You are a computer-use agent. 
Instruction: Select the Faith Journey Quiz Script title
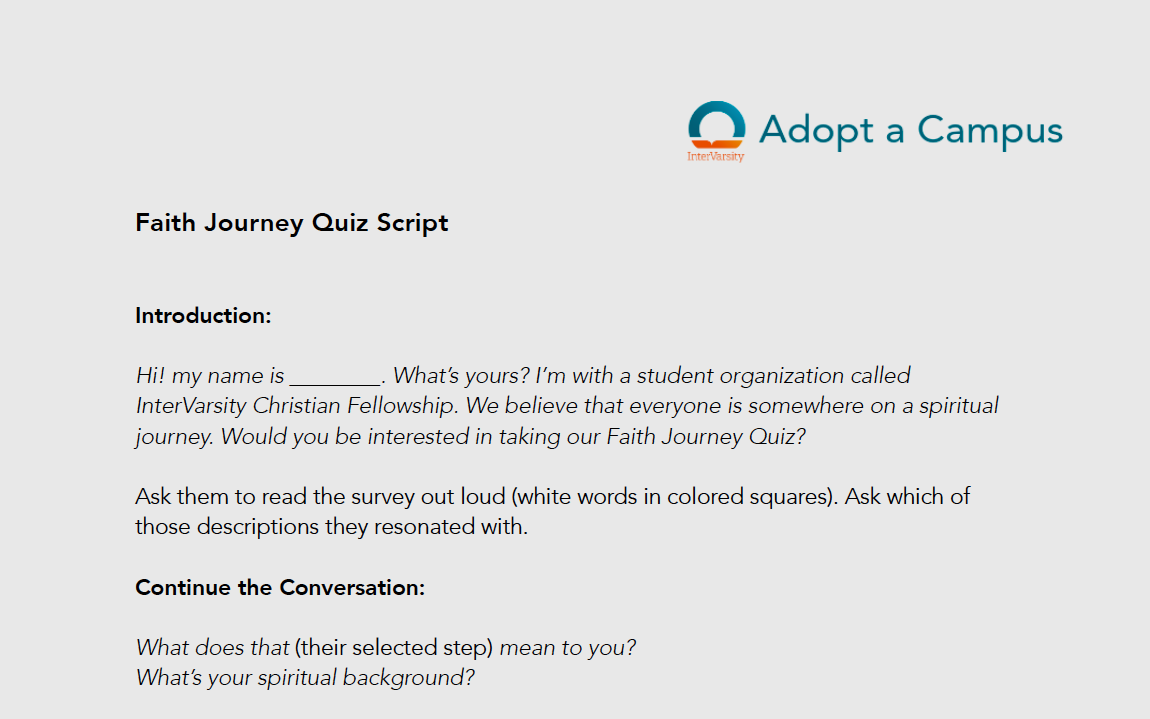[x=292, y=222]
